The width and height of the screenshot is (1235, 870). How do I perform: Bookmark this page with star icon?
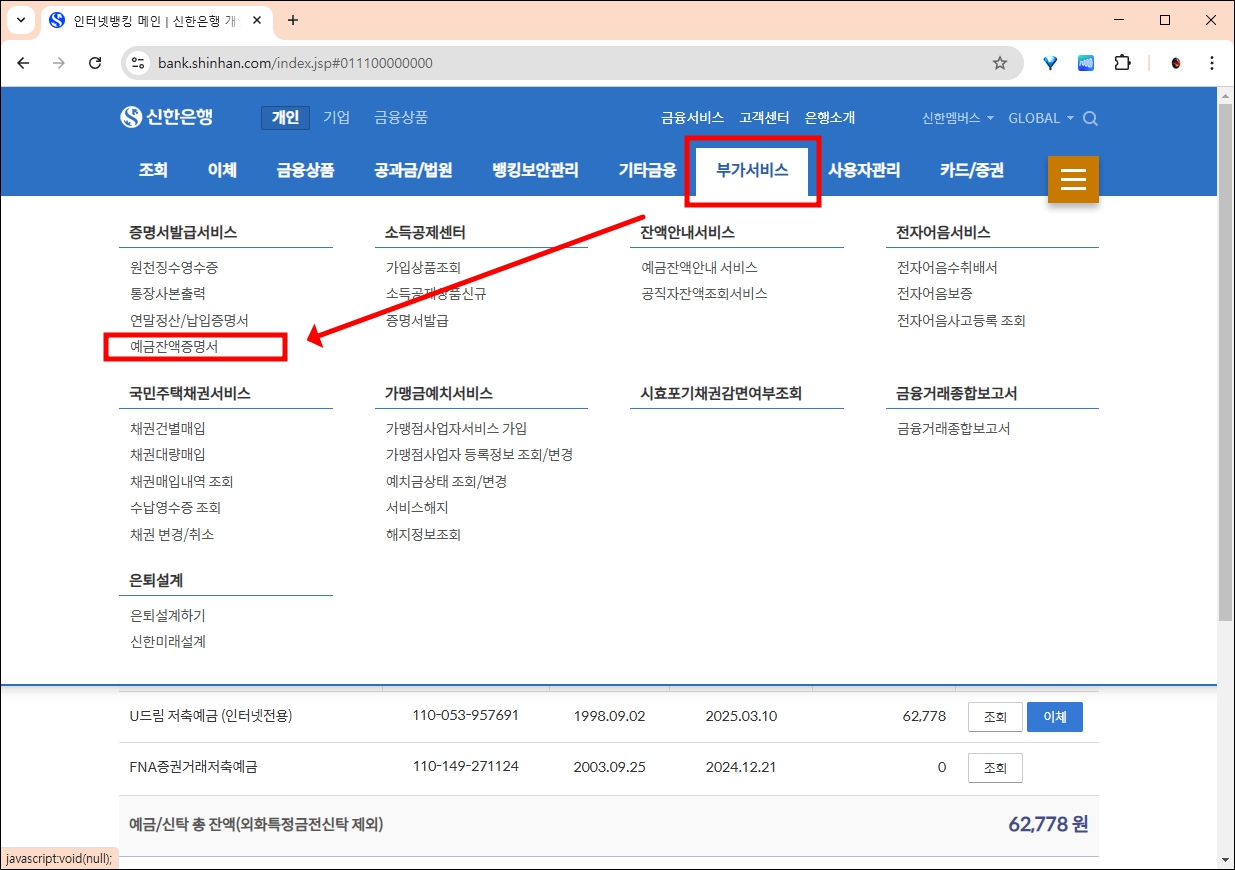[999, 63]
